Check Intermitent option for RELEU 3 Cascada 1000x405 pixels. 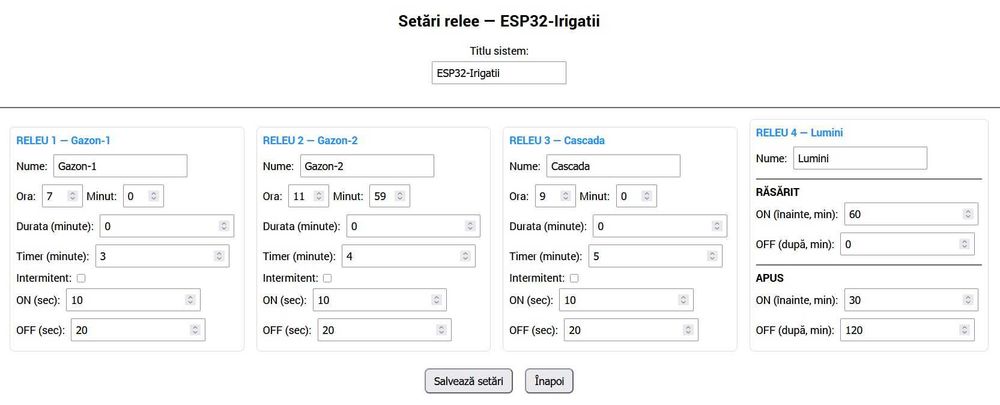click(x=573, y=278)
